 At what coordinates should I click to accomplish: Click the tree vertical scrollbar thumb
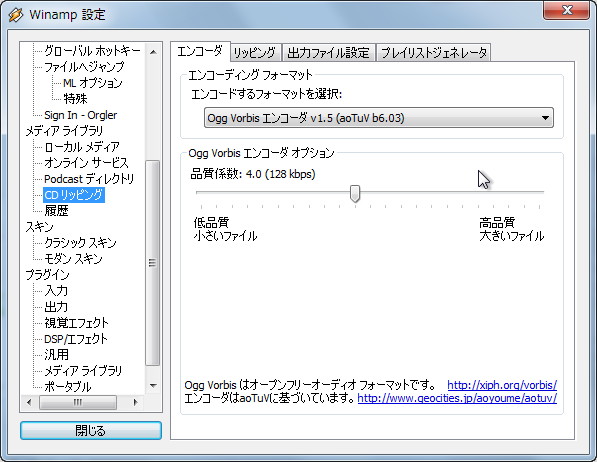(153, 263)
